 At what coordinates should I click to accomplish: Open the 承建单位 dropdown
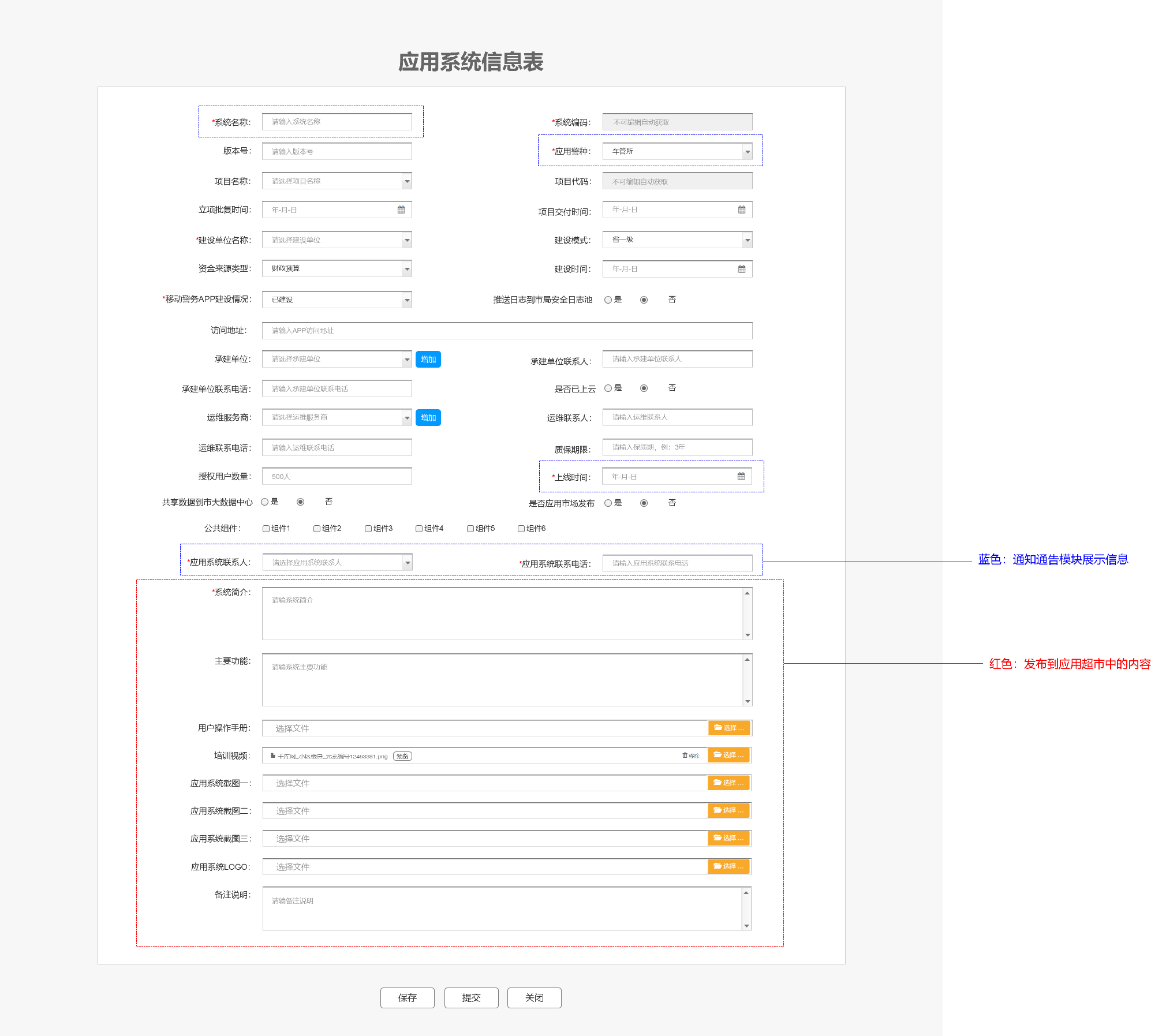click(x=337, y=359)
